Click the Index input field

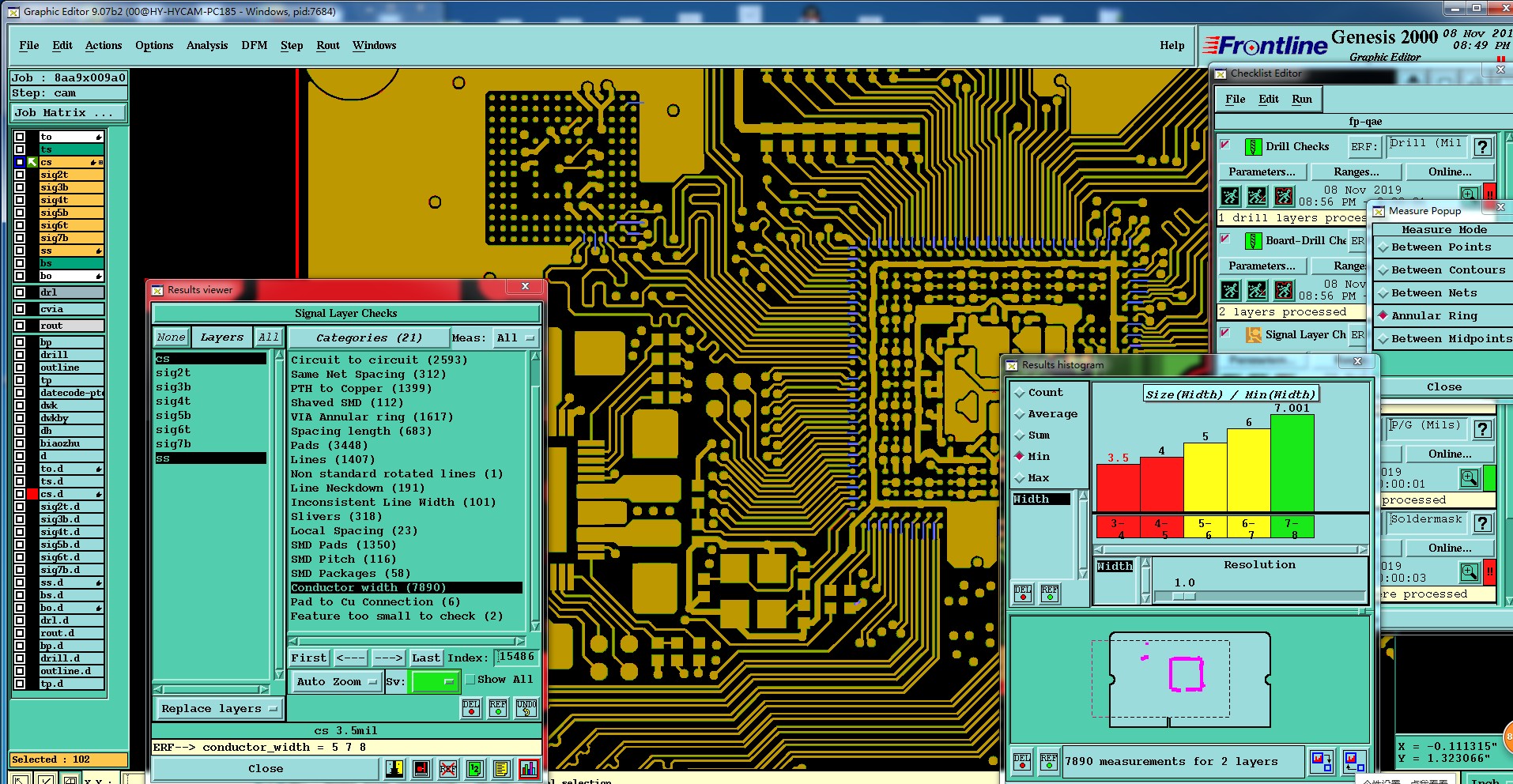click(x=516, y=657)
